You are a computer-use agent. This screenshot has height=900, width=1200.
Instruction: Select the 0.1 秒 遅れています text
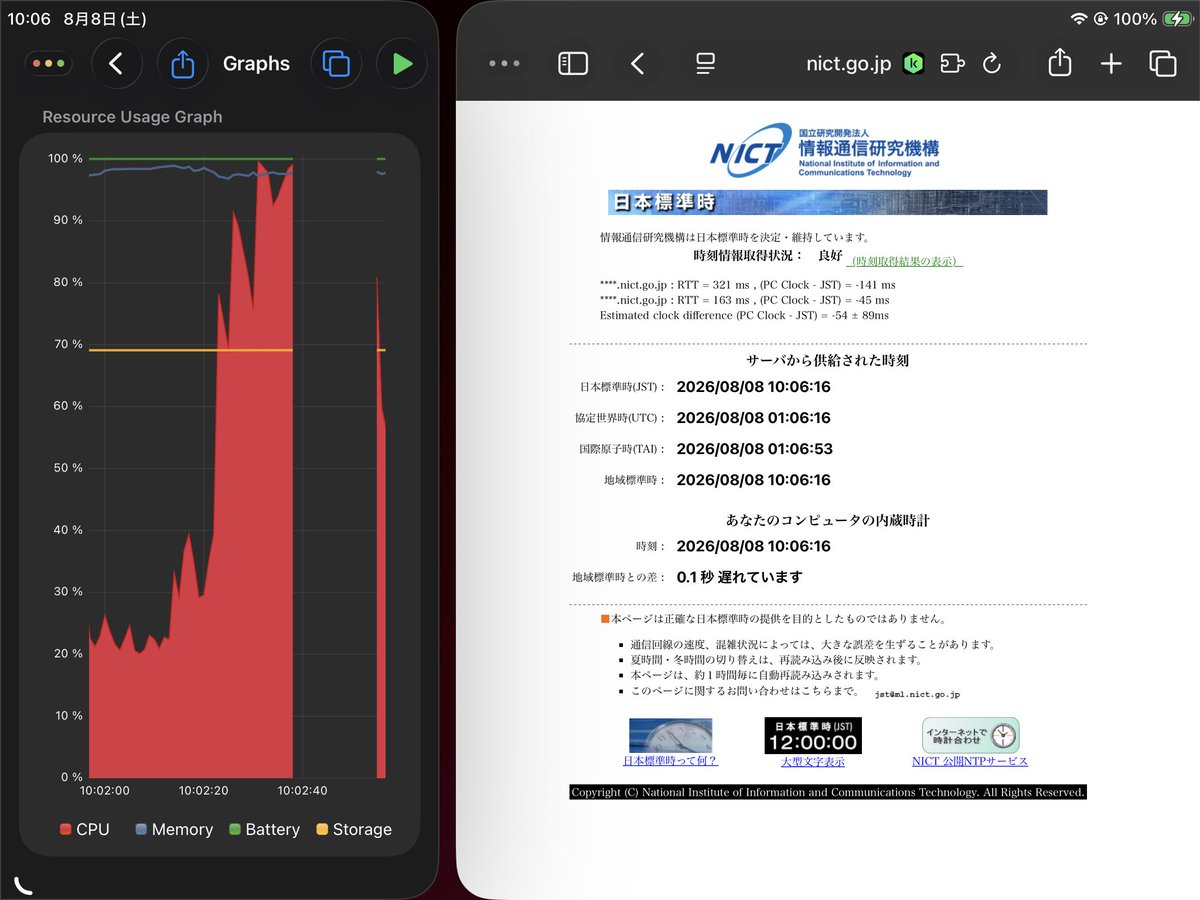pos(739,577)
